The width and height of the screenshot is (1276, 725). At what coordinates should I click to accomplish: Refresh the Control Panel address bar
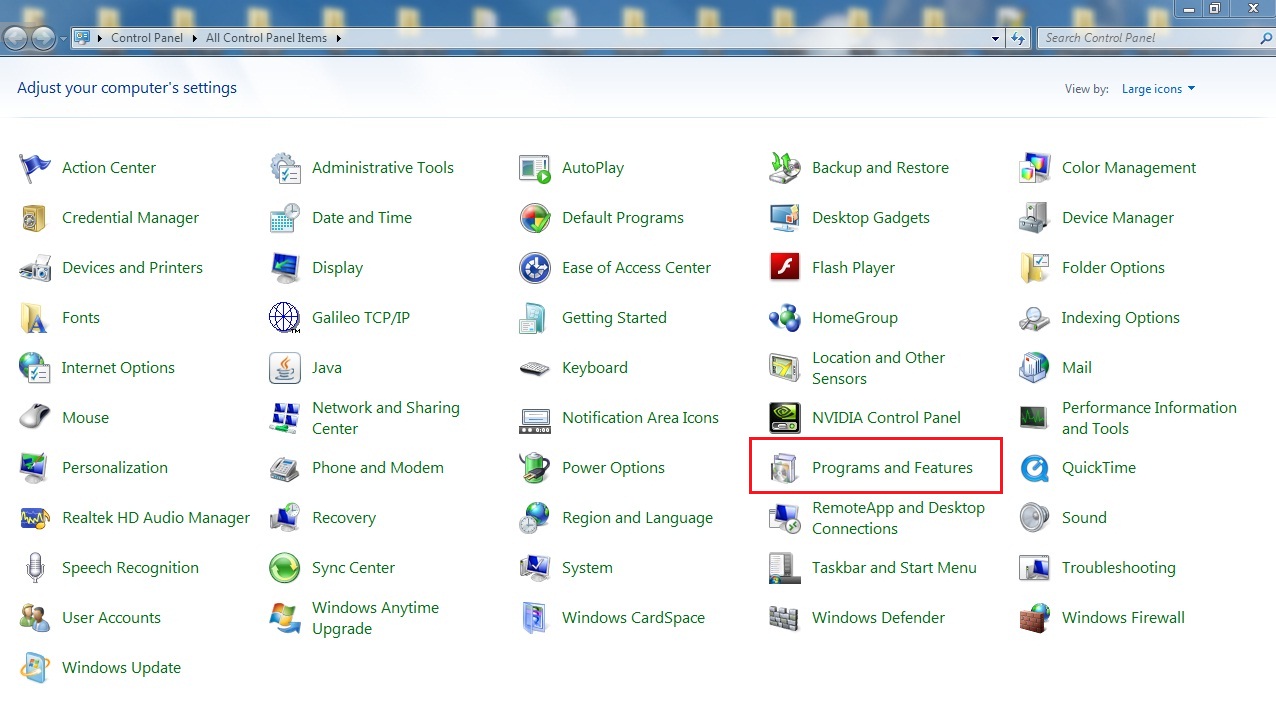(1018, 38)
